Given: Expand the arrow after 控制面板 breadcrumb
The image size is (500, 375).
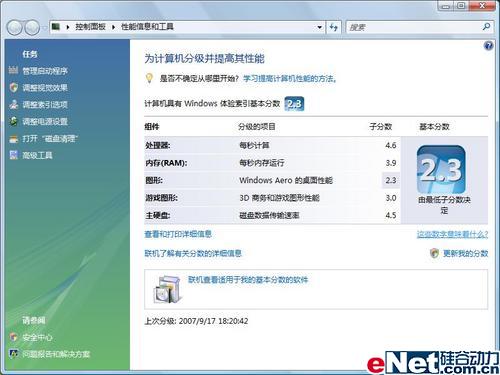Looking at the screenshot, I should 113,27.
